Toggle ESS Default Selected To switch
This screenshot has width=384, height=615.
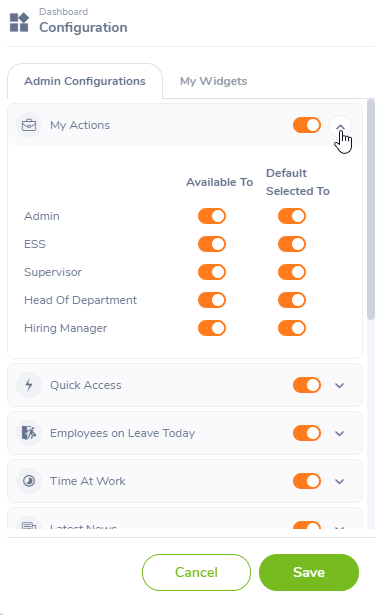point(292,244)
